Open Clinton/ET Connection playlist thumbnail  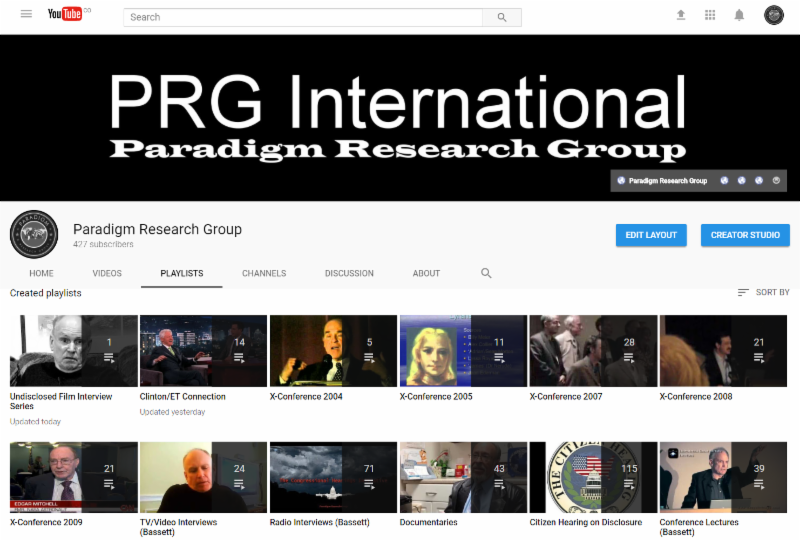tap(203, 351)
